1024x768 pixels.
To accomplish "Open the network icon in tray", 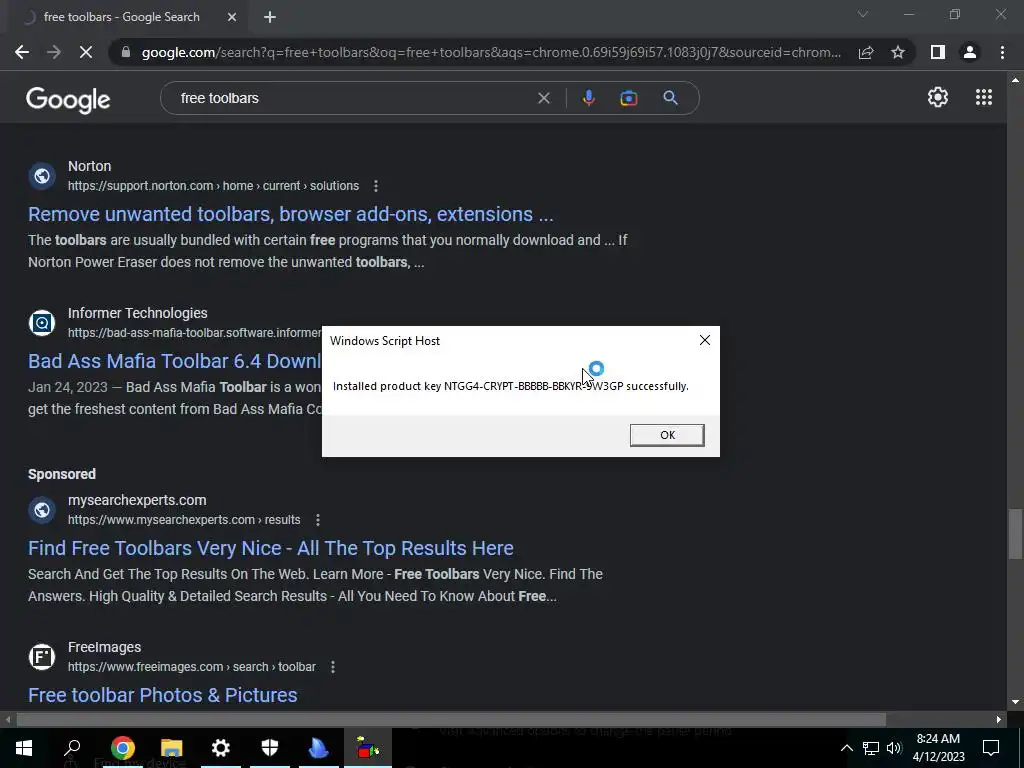I will pos(871,748).
